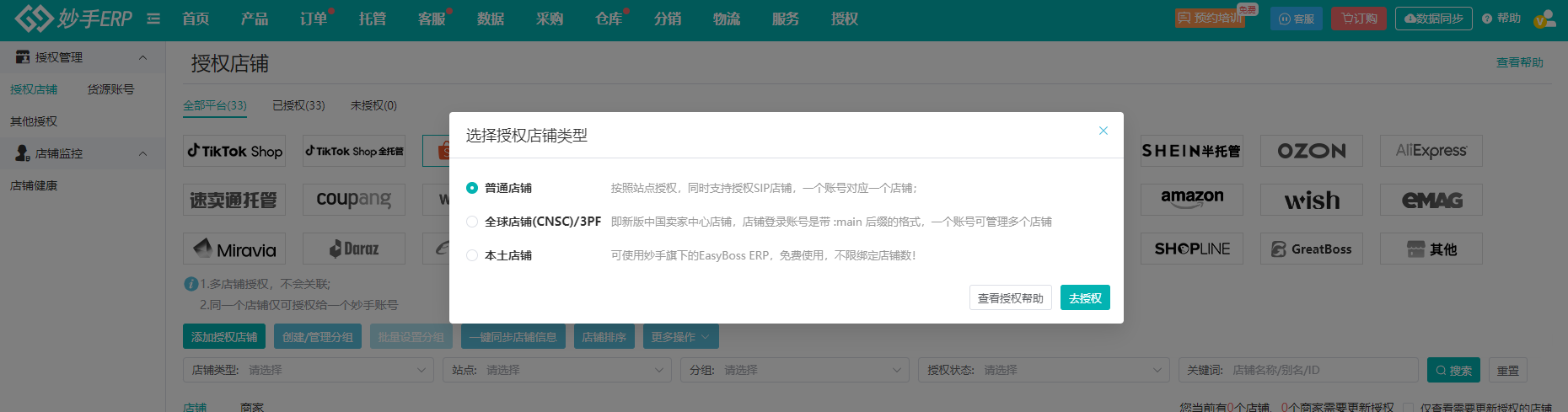Screen dimensions: 1568x412
Task: Select the wish platform logo
Action: [1311, 200]
